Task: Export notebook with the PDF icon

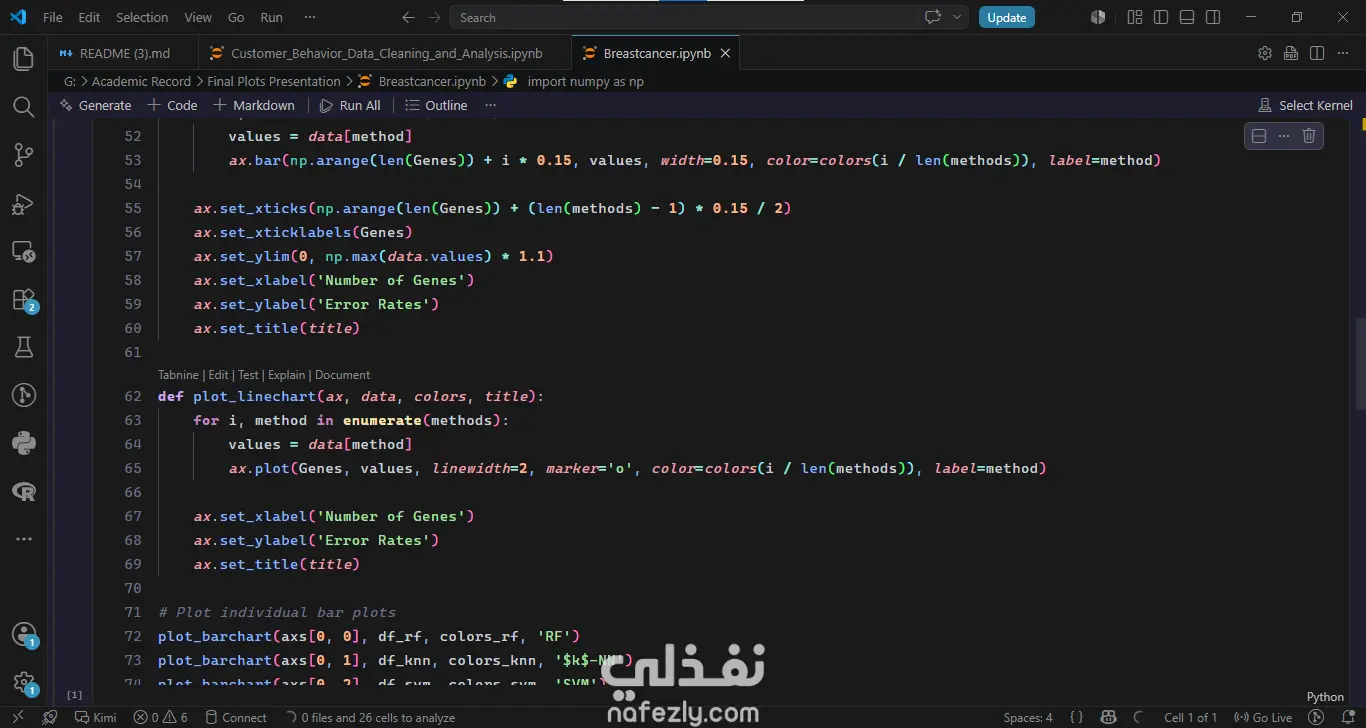Action: point(1291,53)
